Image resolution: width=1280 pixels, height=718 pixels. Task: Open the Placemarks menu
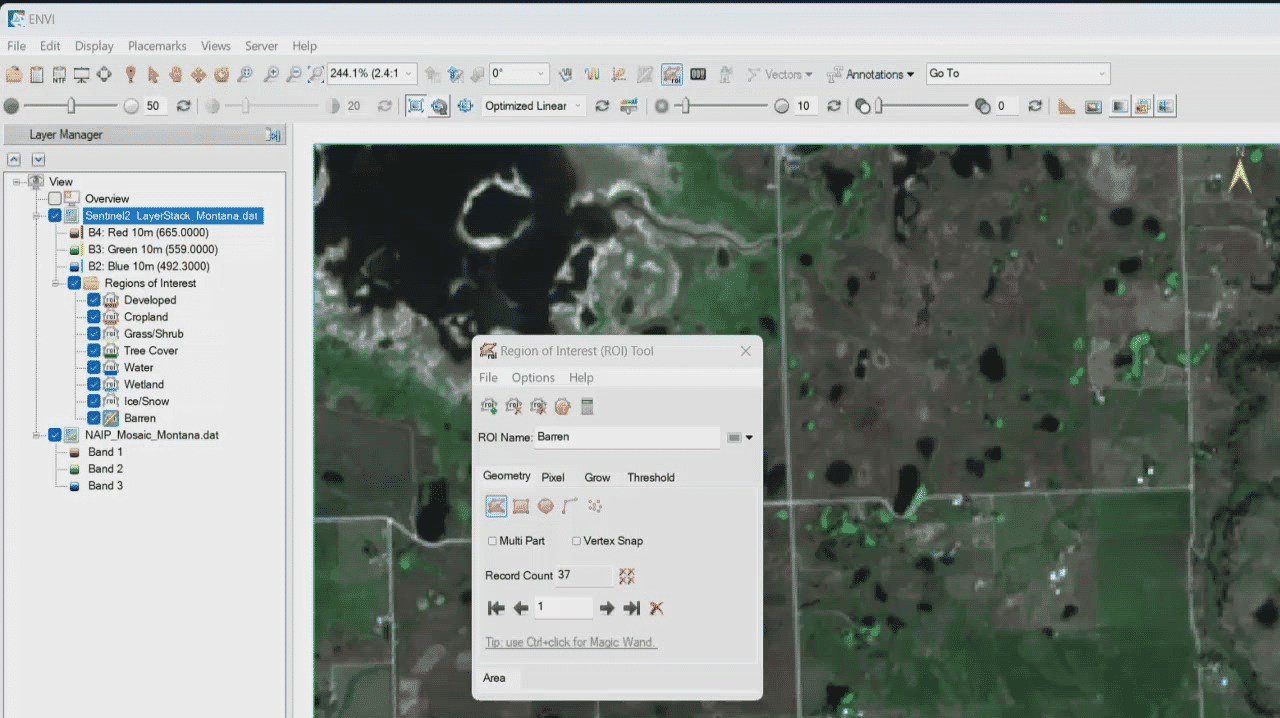click(x=157, y=46)
